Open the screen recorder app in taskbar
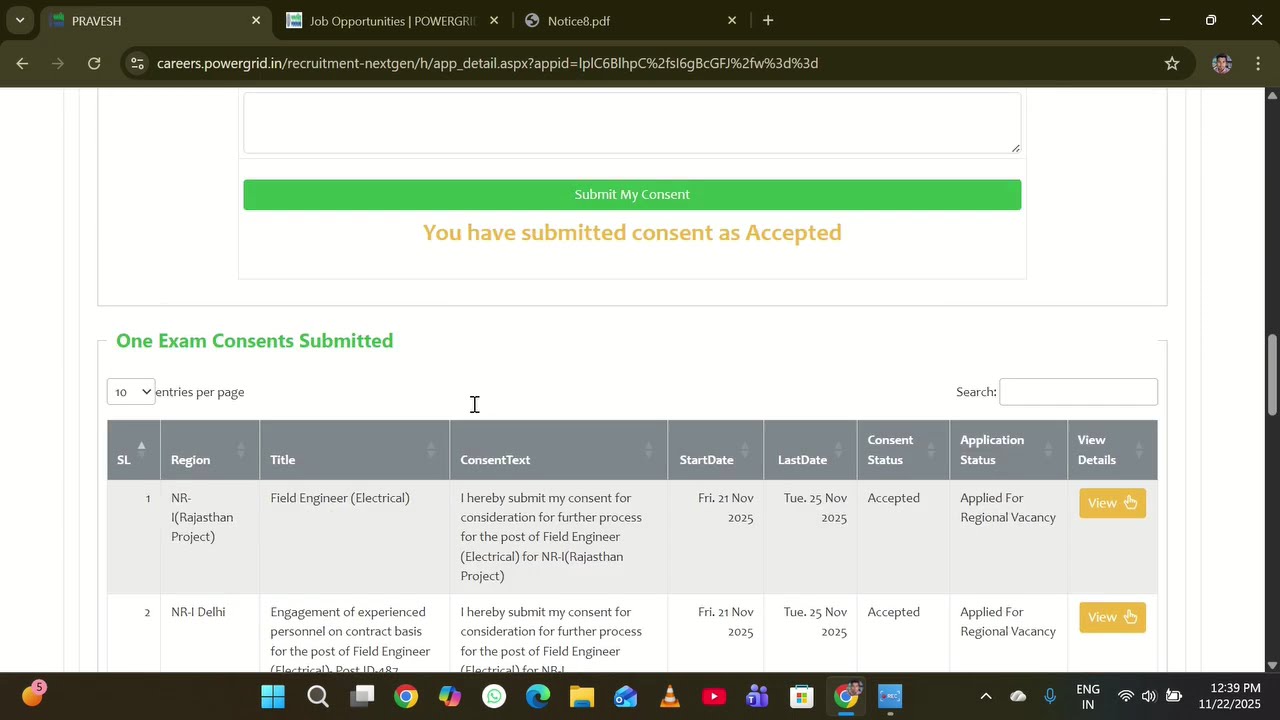Image resolution: width=1280 pixels, height=720 pixels. click(x=890, y=697)
